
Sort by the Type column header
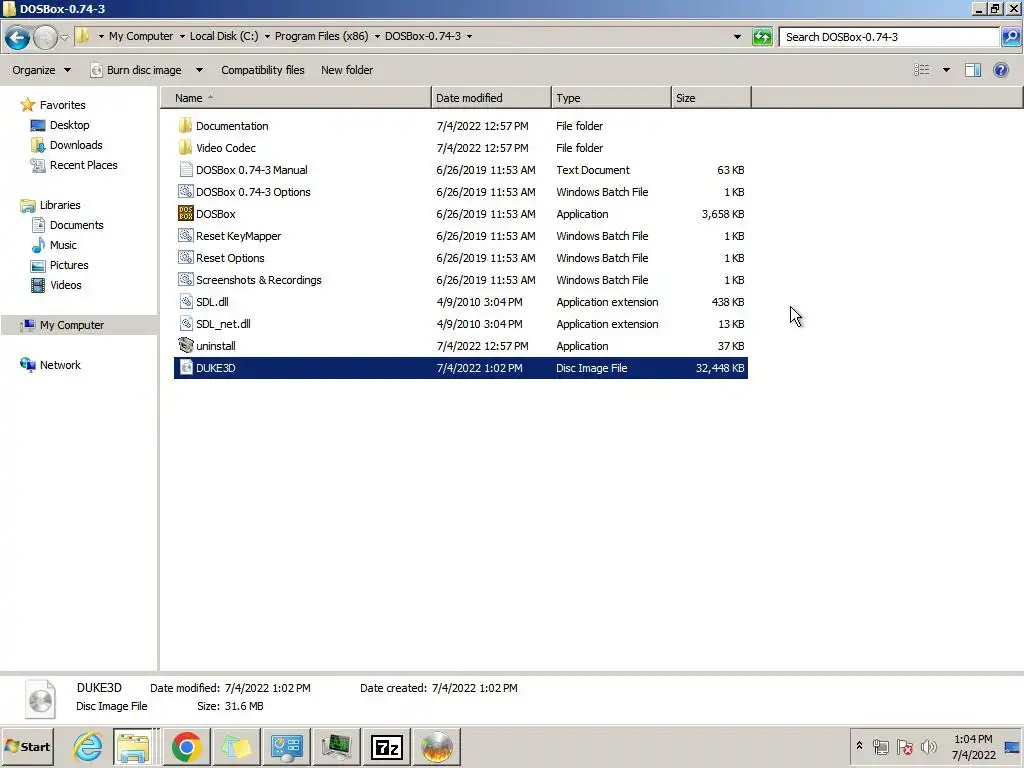coord(611,98)
